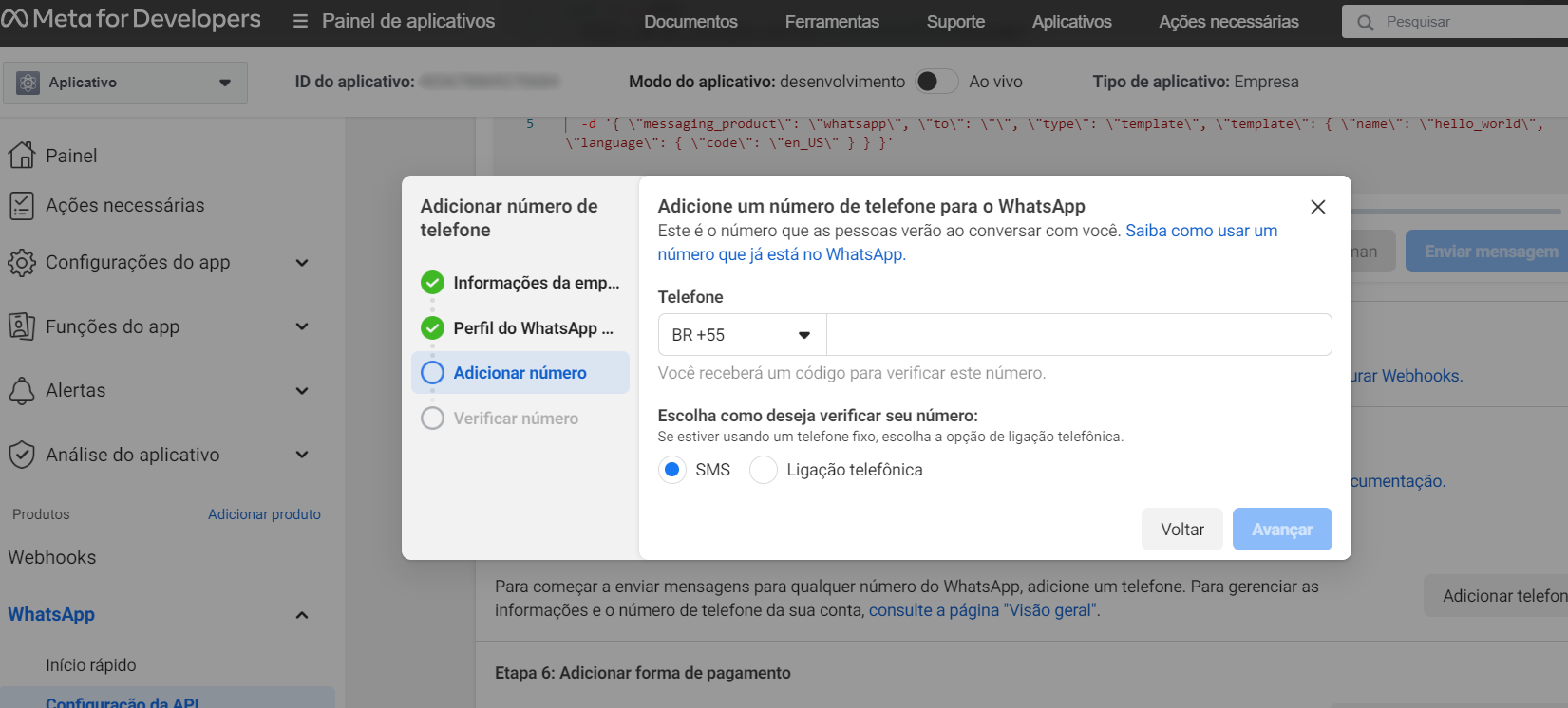This screenshot has height=708, width=1568.
Task: Click the Enviar mensagem button
Action: (1487, 252)
